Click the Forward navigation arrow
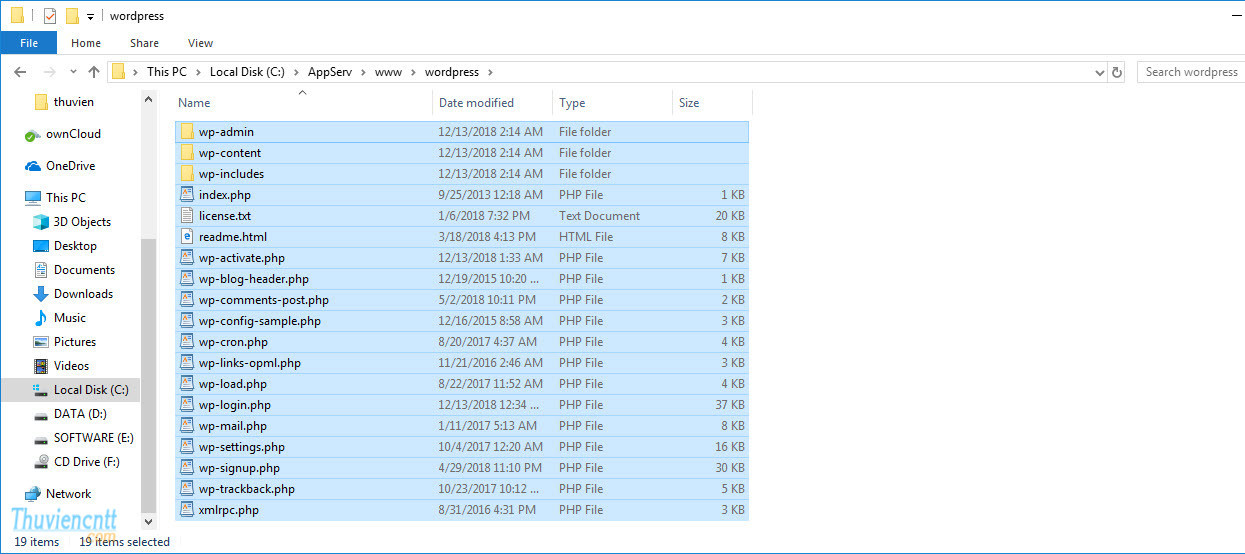Image resolution: width=1245 pixels, height=554 pixels. coord(49,72)
